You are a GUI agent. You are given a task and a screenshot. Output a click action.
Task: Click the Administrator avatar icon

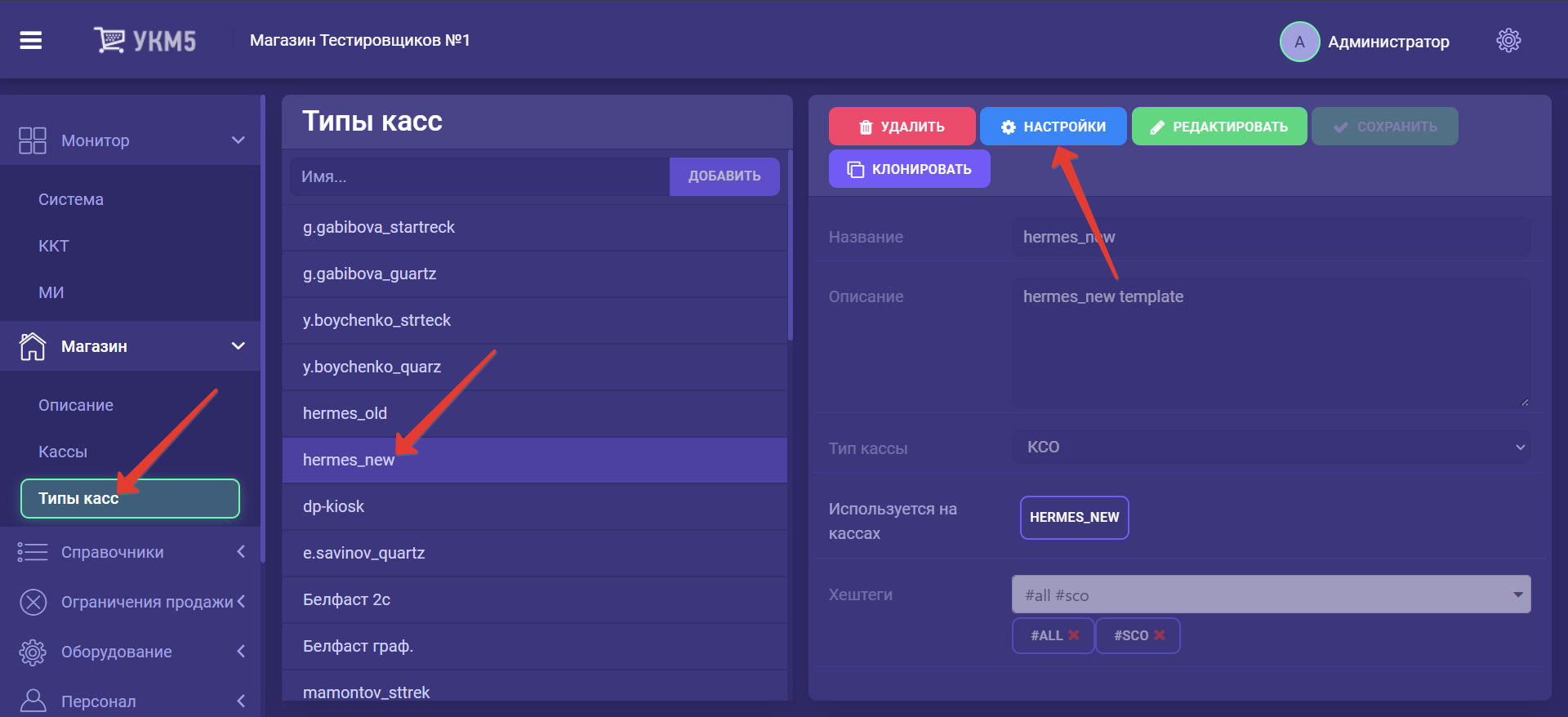coord(1298,42)
